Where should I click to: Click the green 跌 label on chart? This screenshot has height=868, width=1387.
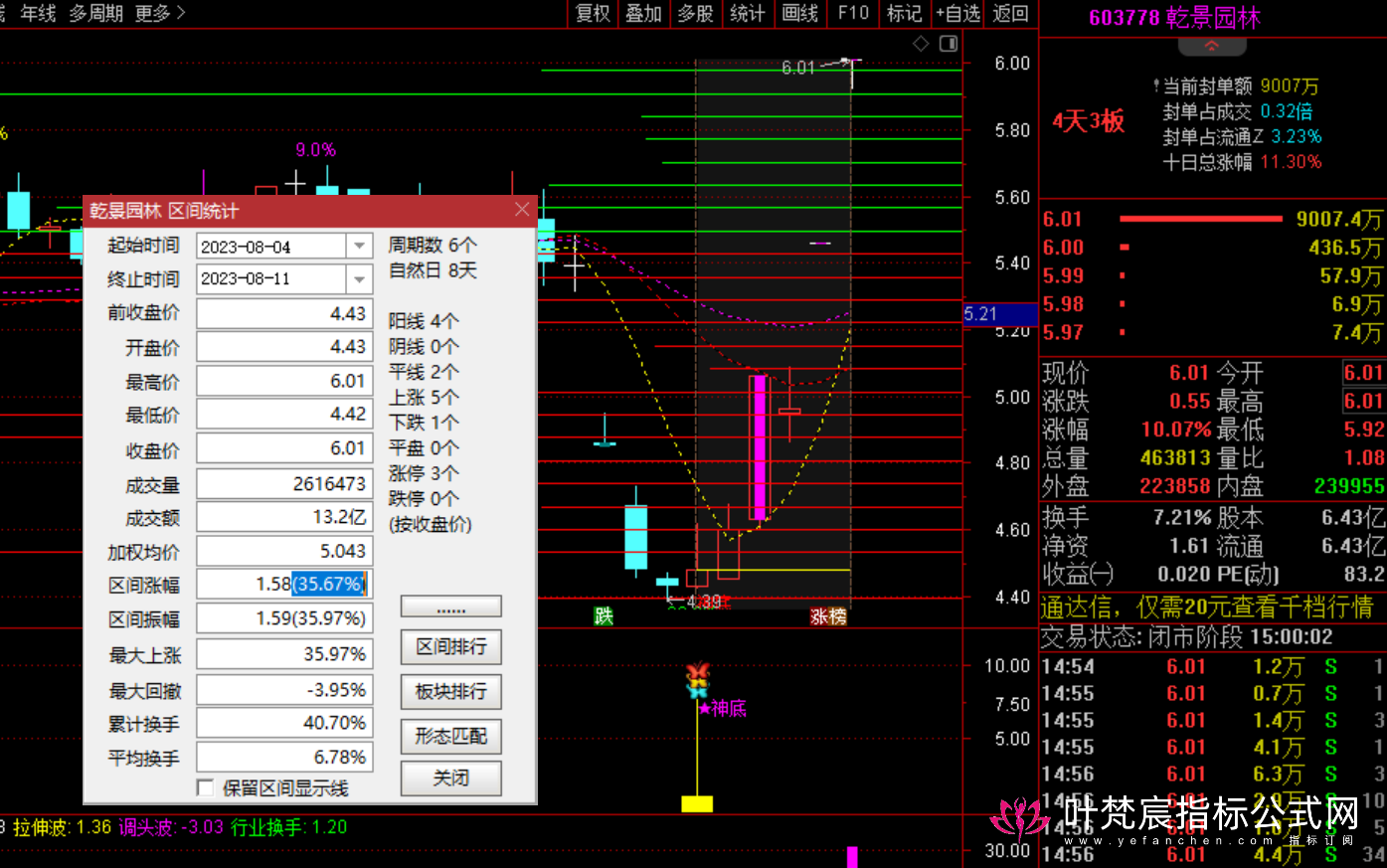pyautogui.click(x=604, y=616)
